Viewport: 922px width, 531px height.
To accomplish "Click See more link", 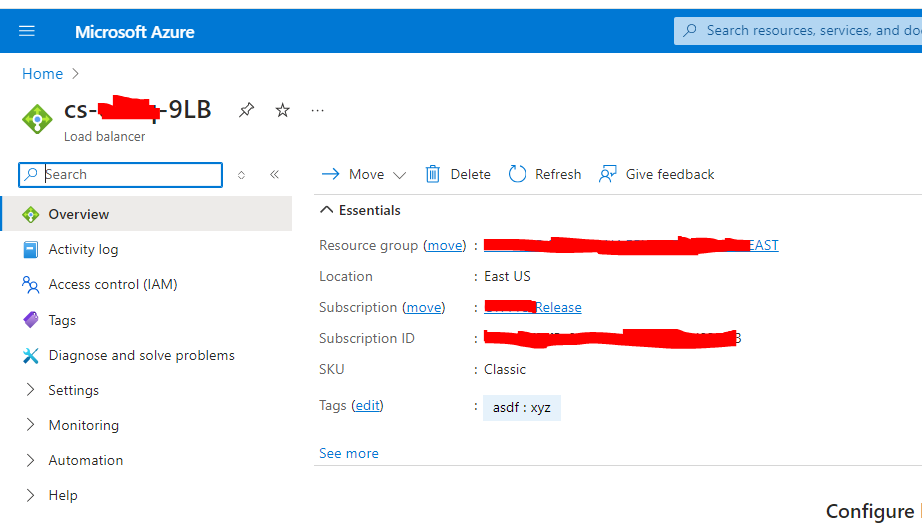I will point(349,453).
